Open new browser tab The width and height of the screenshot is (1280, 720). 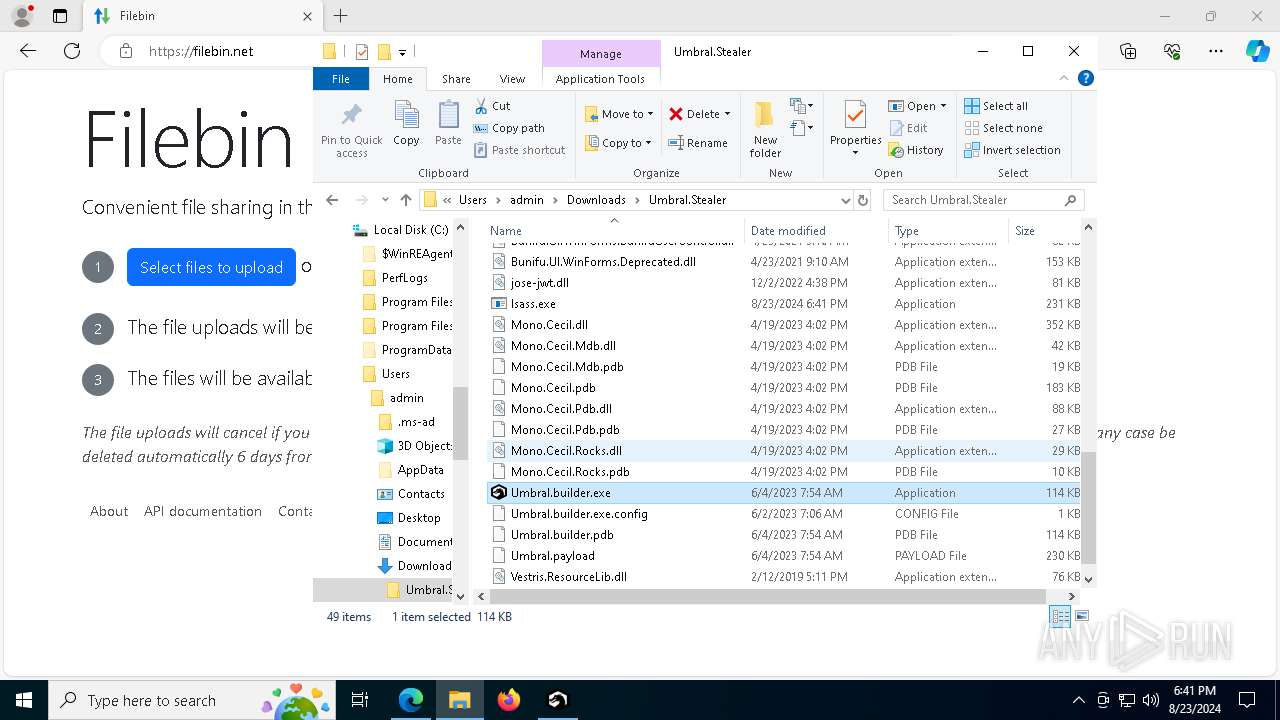[x=341, y=16]
